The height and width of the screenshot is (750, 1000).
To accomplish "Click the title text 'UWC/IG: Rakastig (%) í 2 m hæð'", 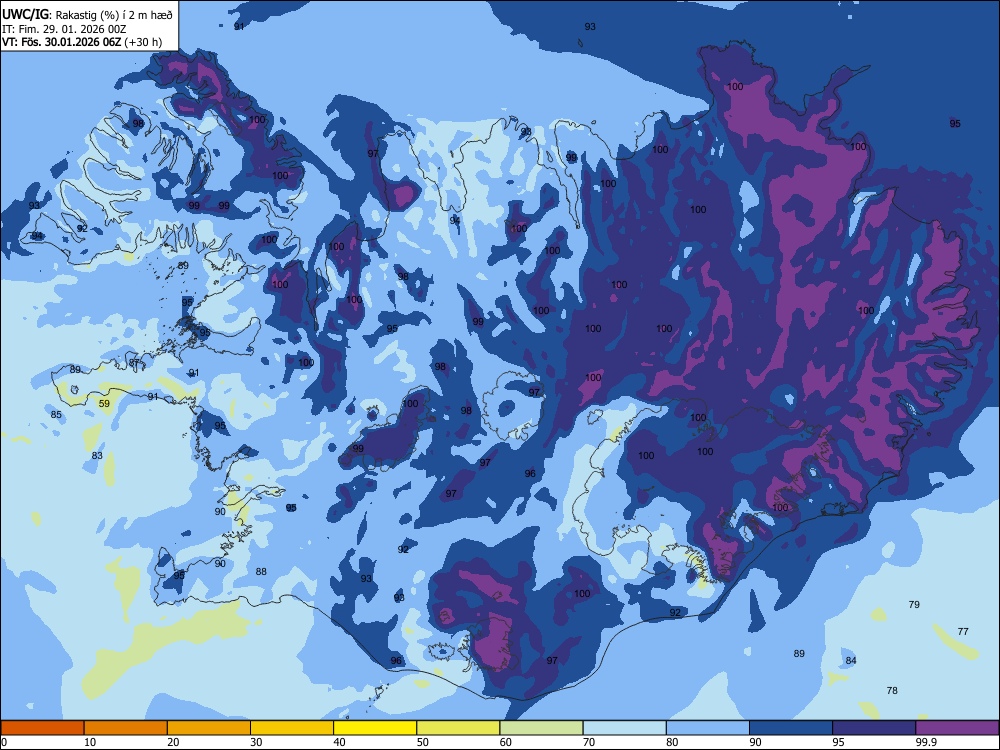I will (x=87, y=14).
